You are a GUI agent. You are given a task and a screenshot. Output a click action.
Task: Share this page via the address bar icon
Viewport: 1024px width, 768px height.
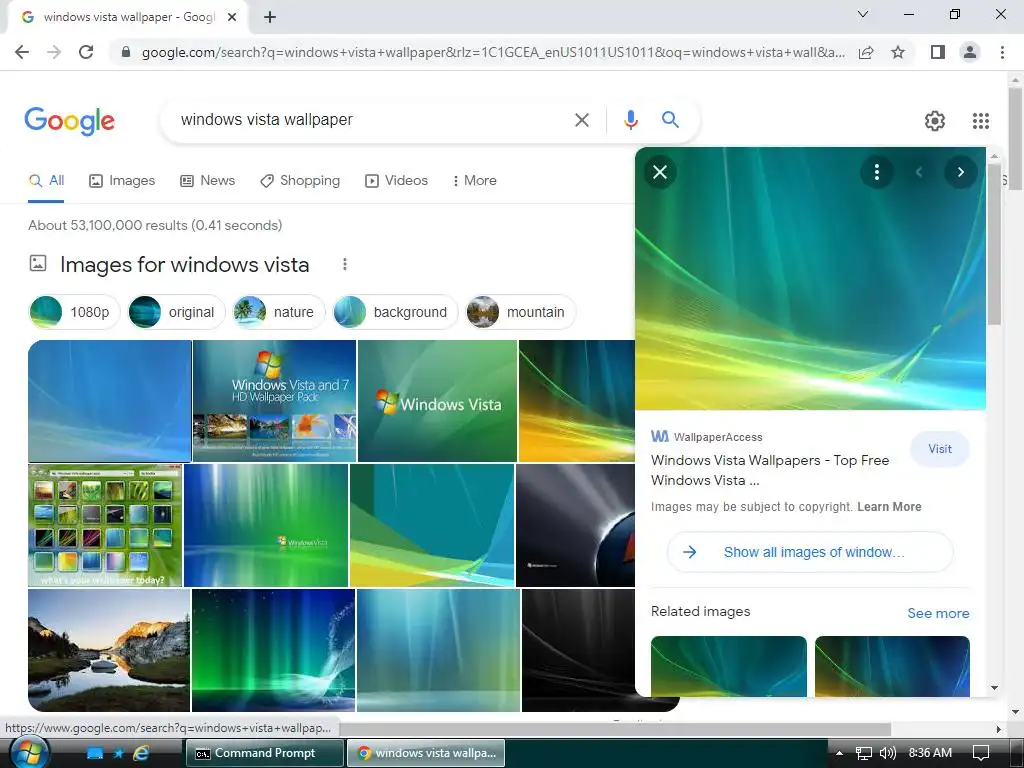[x=866, y=52]
